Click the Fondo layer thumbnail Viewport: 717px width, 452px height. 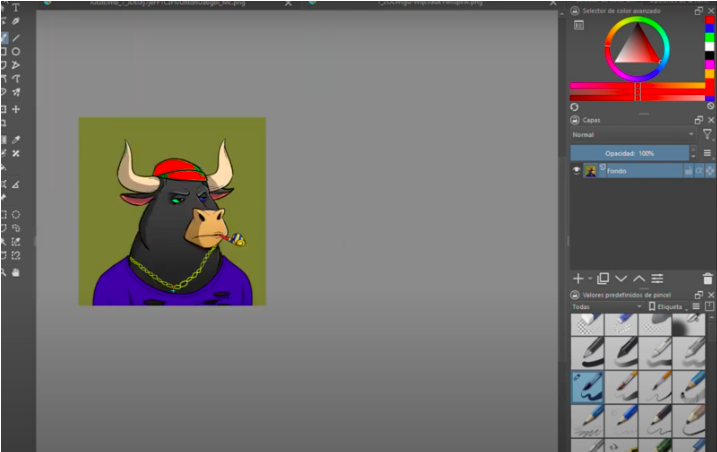590,171
